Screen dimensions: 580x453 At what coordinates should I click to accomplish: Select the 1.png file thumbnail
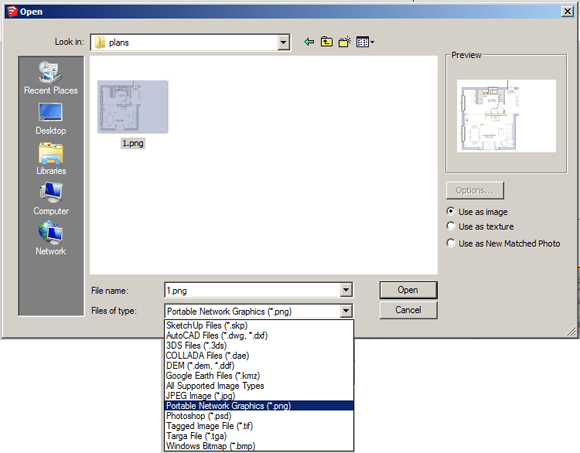click(x=132, y=107)
